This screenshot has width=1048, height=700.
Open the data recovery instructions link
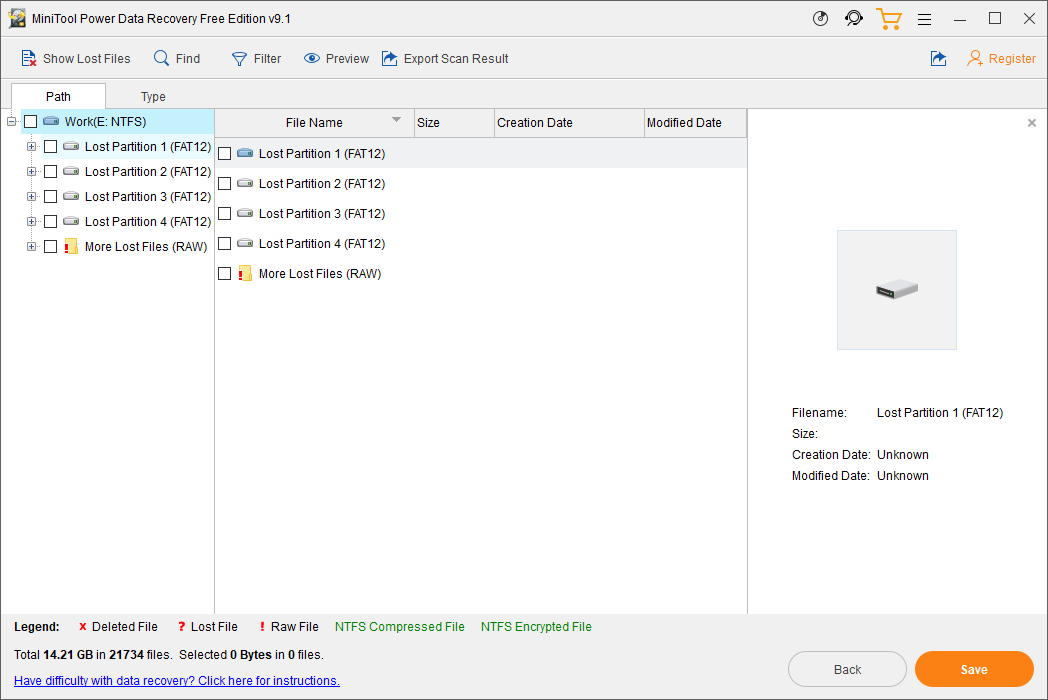point(176,681)
